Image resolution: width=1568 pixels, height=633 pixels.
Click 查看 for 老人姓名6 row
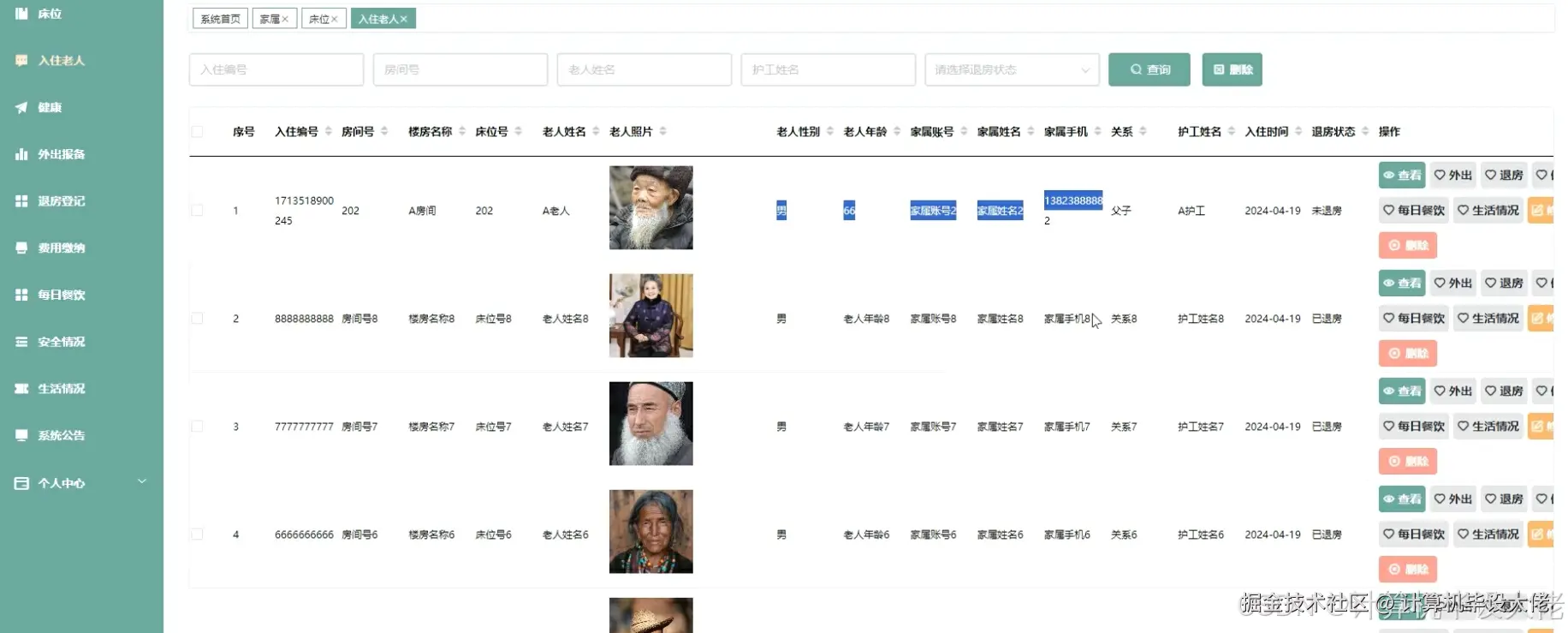pyautogui.click(x=1402, y=499)
